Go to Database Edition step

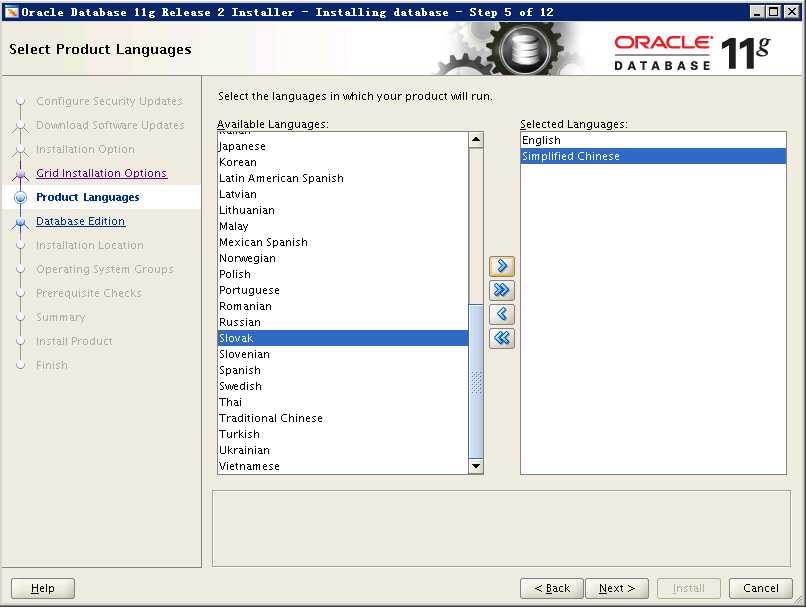pyautogui.click(x=80, y=221)
